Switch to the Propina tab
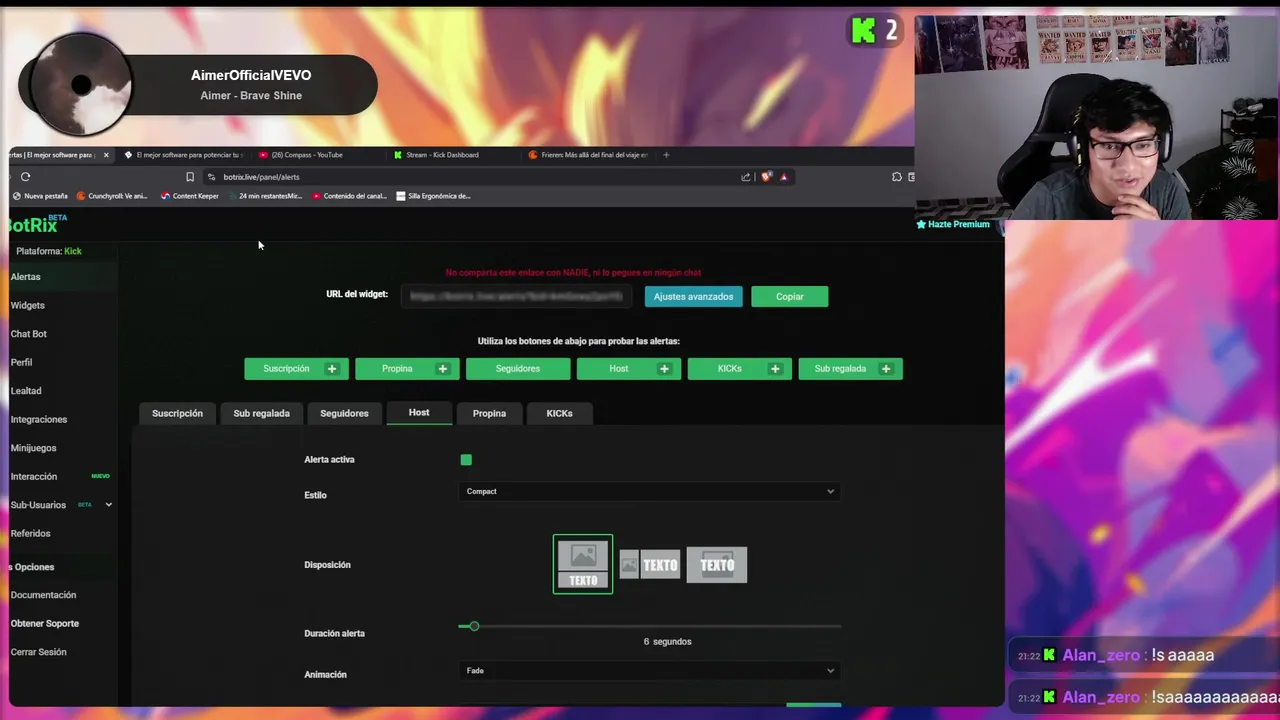The image size is (1280, 720). click(x=489, y=413)
